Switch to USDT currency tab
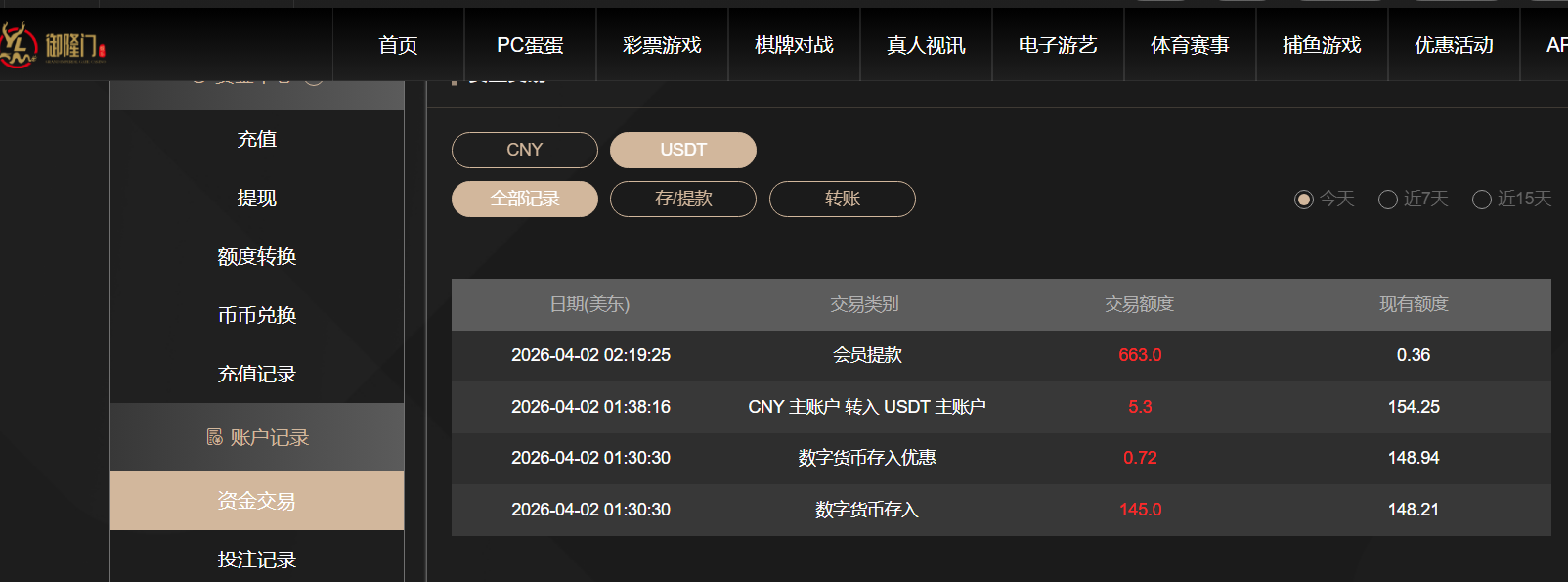Viewport: 1568px width, 582px height. pos(682,150)
